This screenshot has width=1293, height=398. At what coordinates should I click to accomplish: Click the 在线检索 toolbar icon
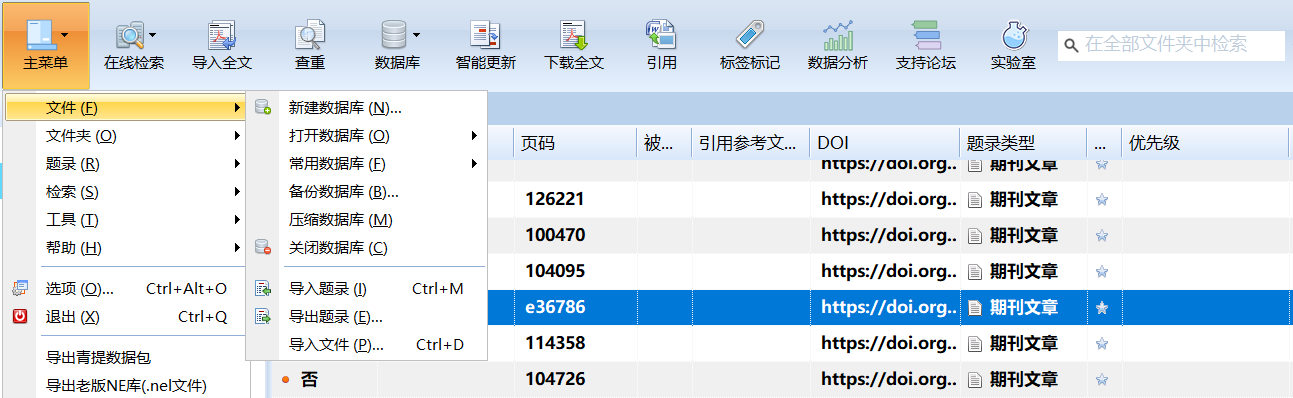pos(130,35)
